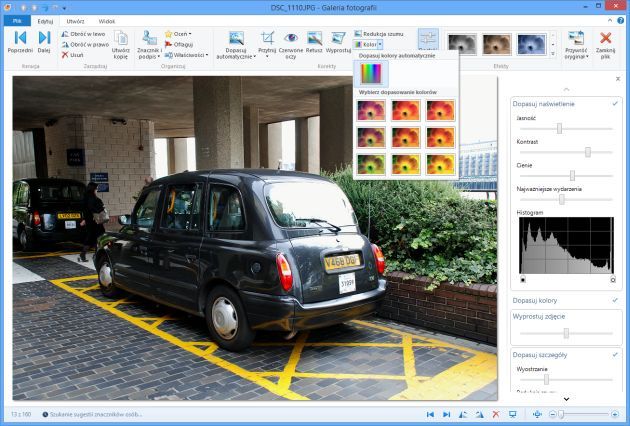Open help via question mark icon
This screenshot has width=630, height=426.
pyautogui.click(x=621, y=20)
